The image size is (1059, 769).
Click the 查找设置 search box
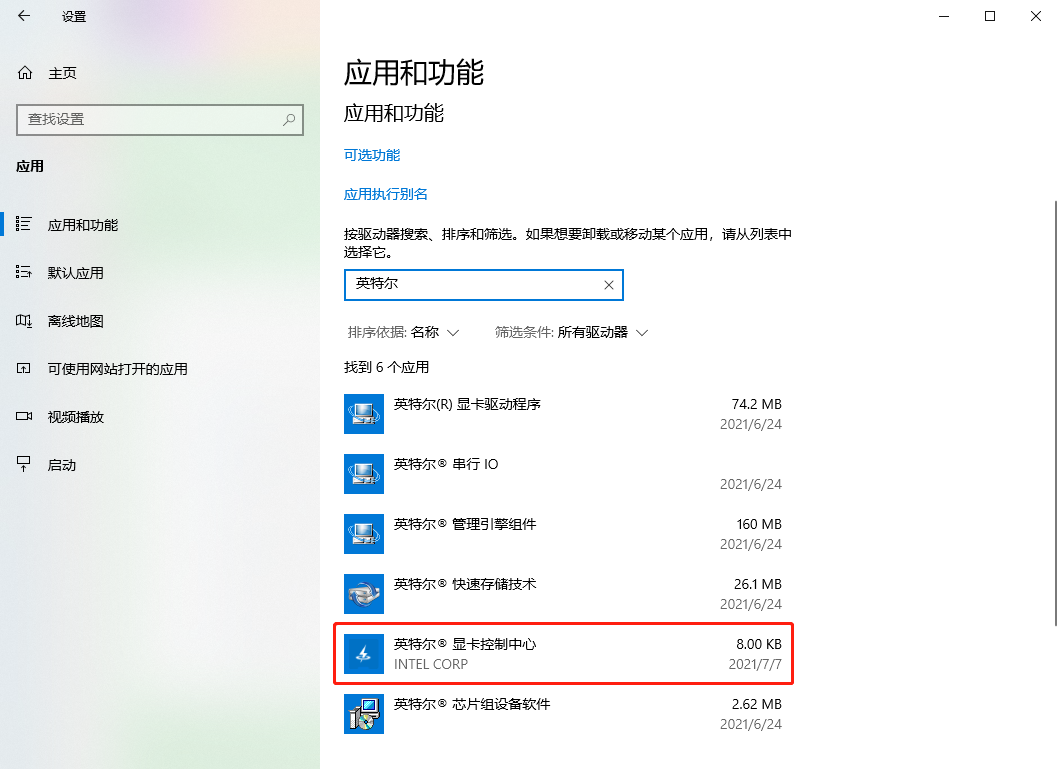tap(160, 120)
